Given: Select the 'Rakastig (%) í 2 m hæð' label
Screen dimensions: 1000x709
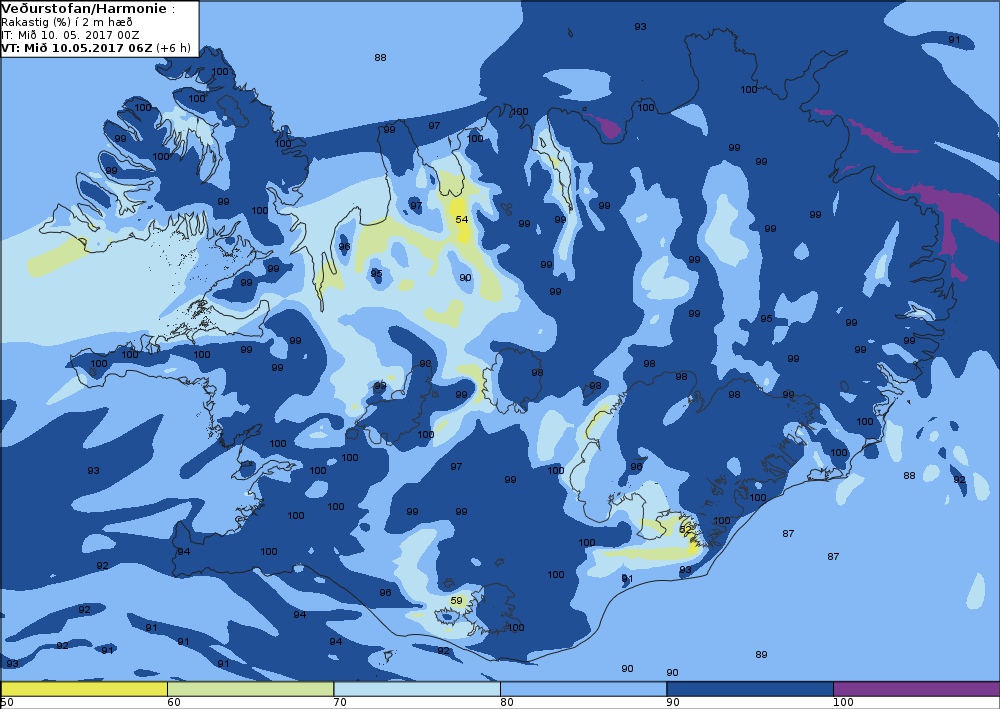Looking at the screenshot, I should [x=67, y=22].
